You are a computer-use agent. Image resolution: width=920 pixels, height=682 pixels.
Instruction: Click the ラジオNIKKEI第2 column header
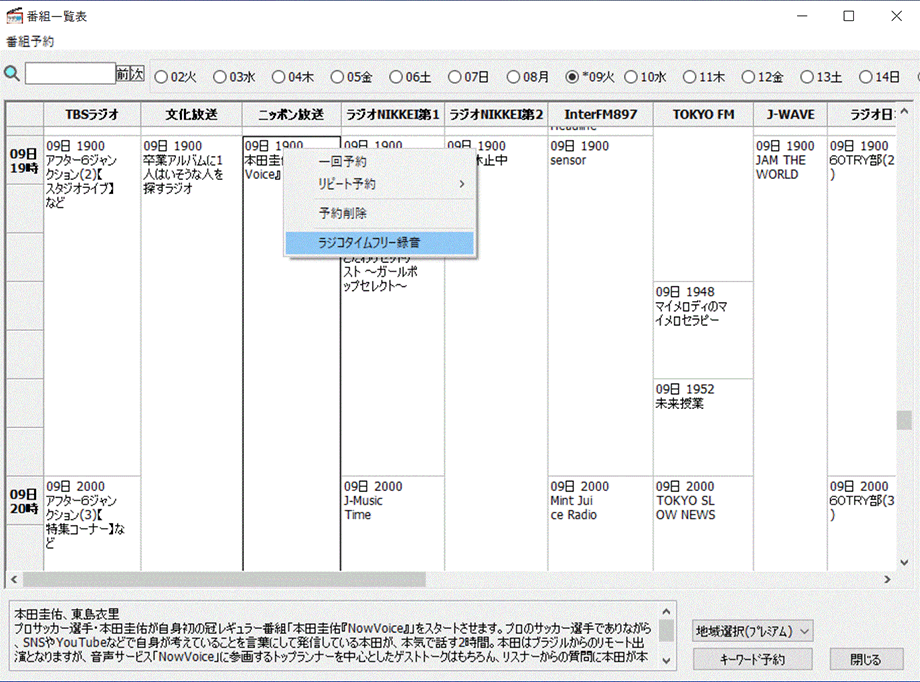tap(496, 114)
